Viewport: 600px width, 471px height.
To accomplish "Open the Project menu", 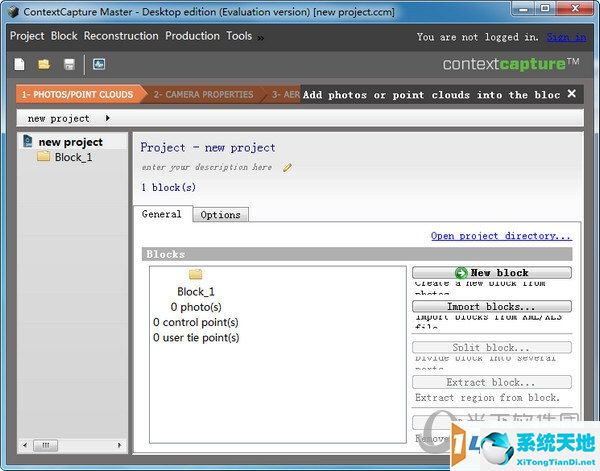I will point(27,36).
